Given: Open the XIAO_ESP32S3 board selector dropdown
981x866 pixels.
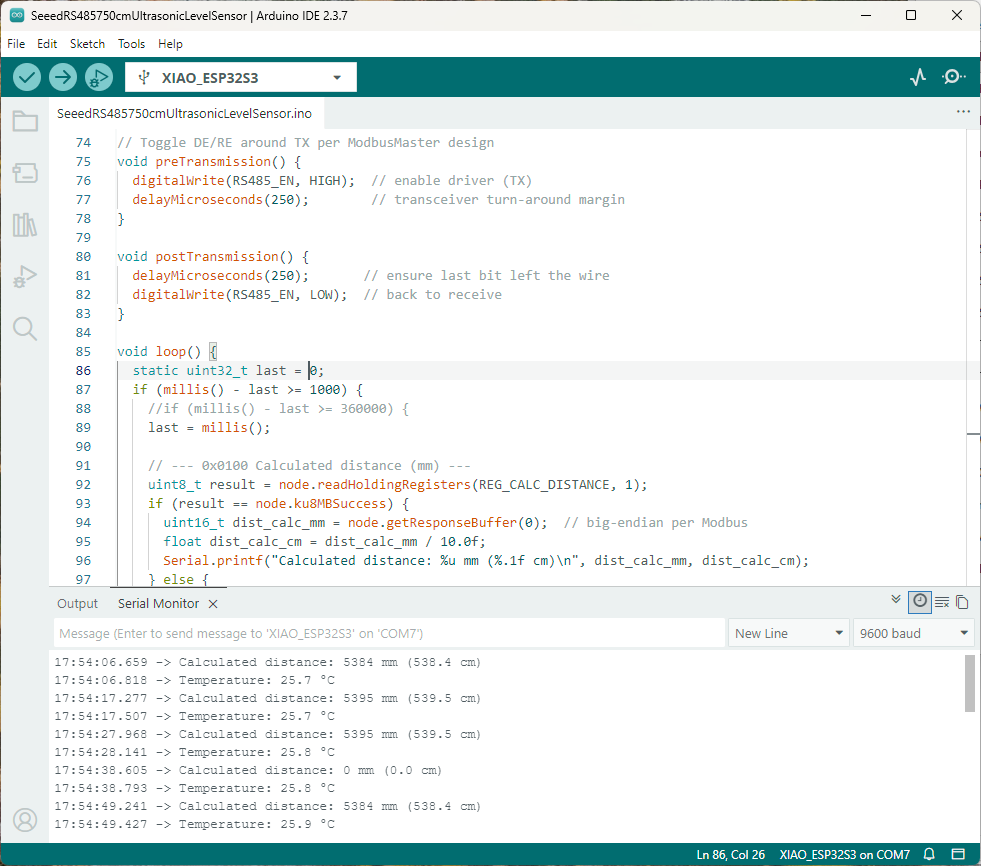Looking at the screenshot, I should [241, 77].
